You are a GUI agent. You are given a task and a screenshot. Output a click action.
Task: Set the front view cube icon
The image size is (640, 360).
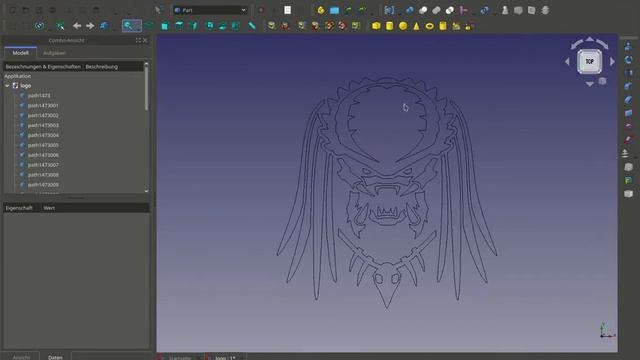click(165, 26)
